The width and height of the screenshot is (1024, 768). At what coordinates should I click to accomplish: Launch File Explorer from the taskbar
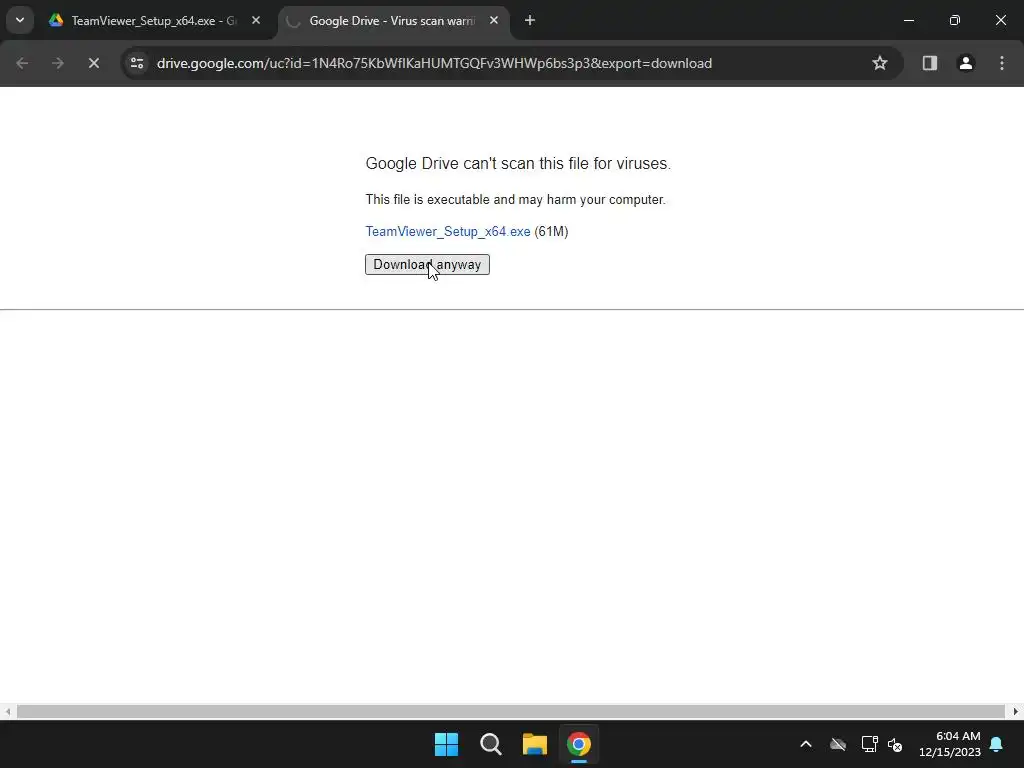[534, 744]
